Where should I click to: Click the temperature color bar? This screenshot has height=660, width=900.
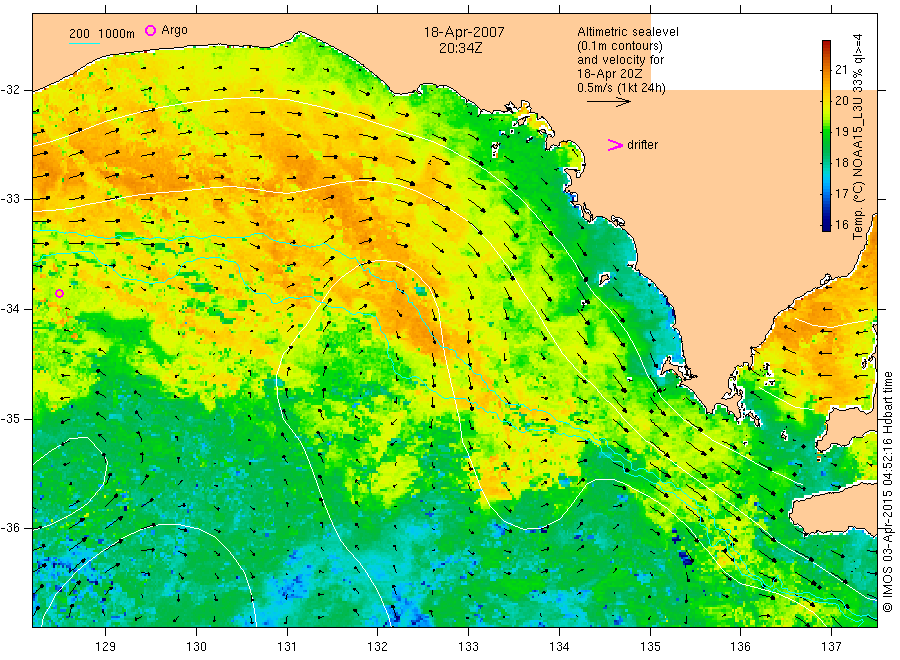pyautogui.click(x=826, y=135)
